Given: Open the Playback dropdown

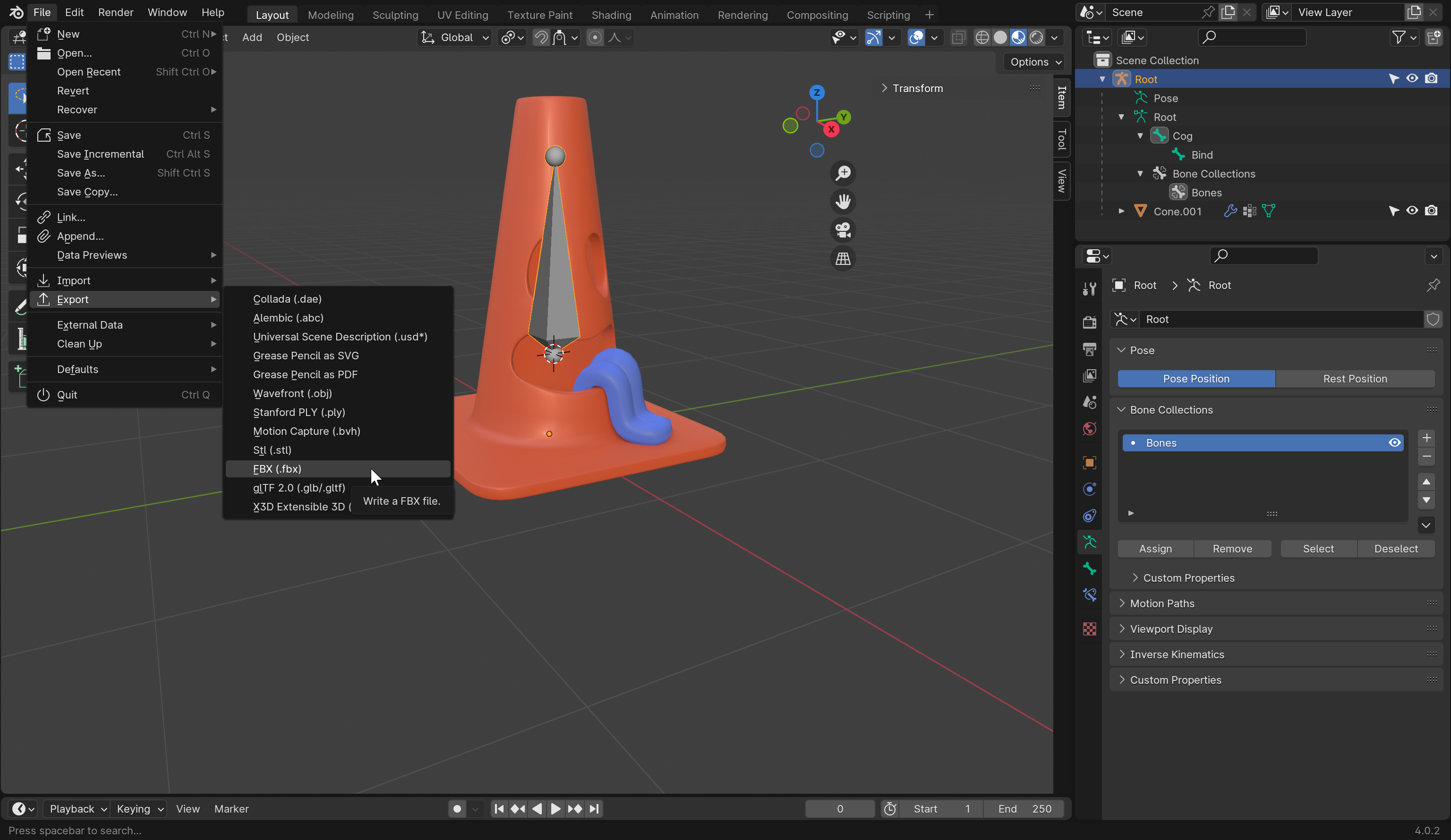Looking at the screenshot, I should (x=76, y=809).
